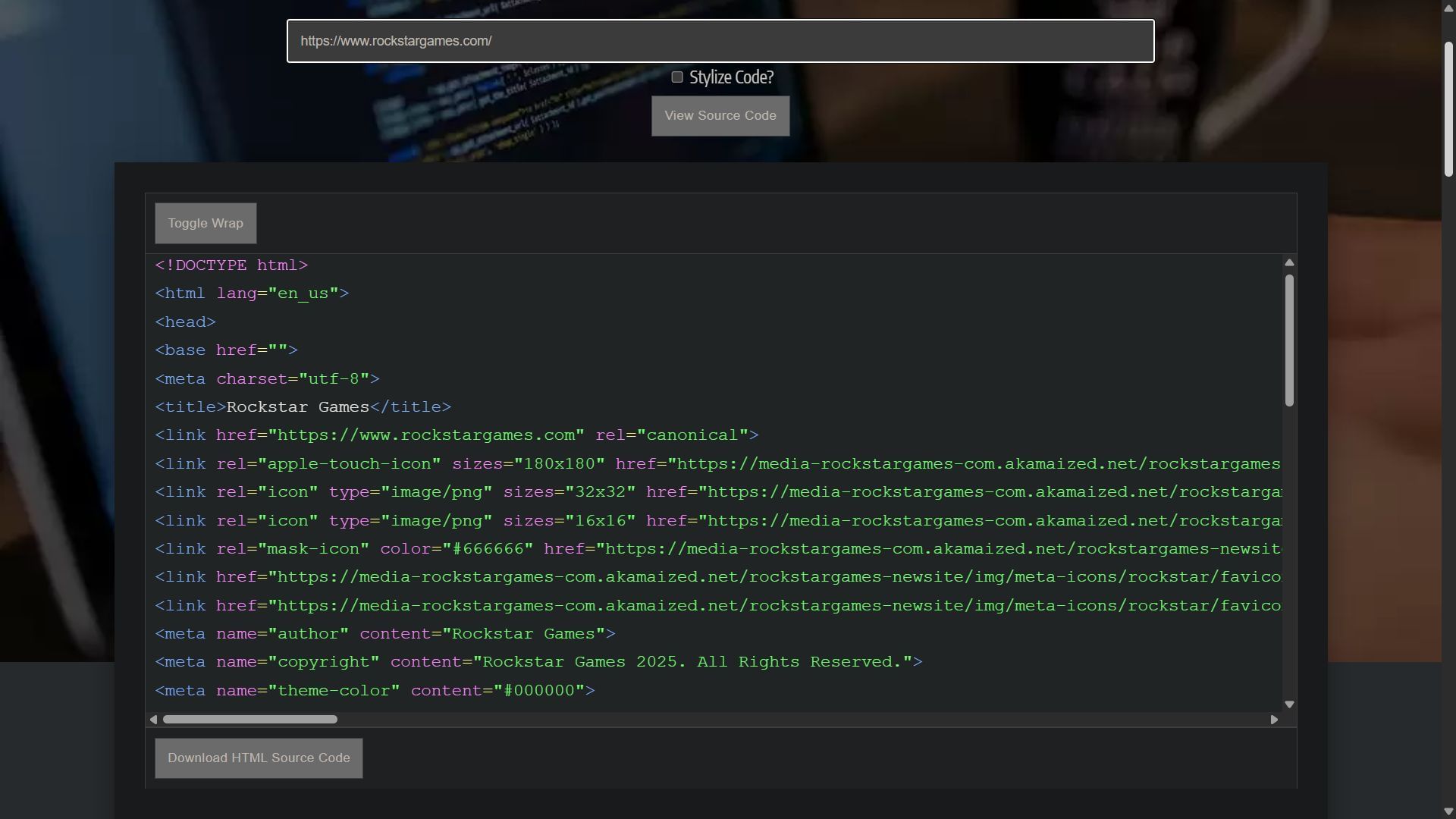The image size is (1456, 819).
Task: Click the page's vertical scrollbar thumb
Action: 1448,110
